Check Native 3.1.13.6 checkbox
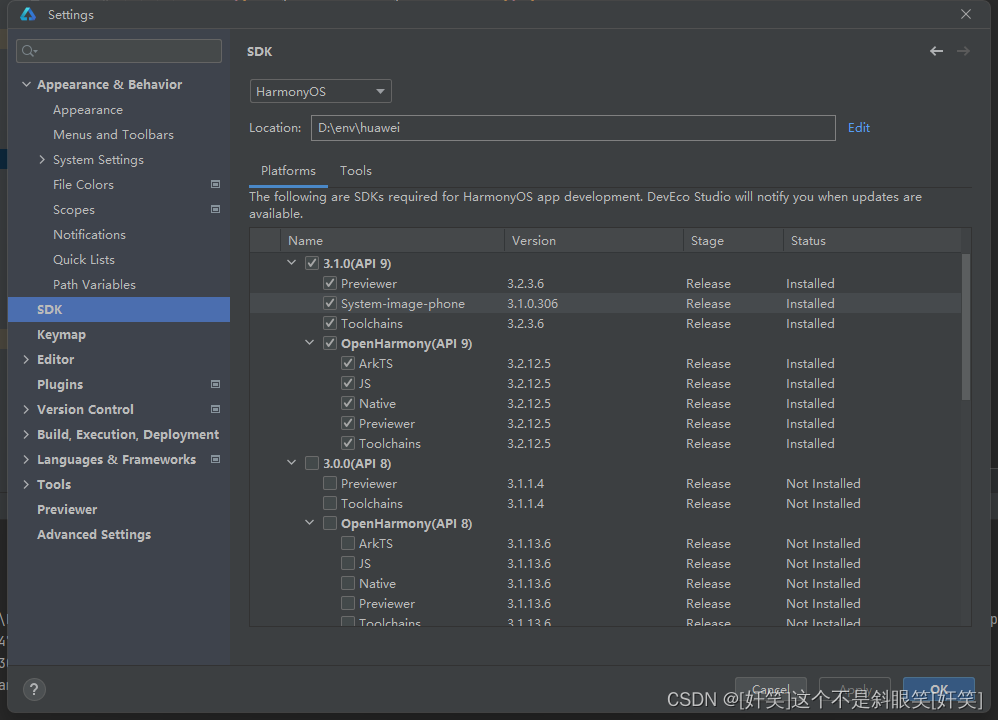This screenshot has width=998, height=720. (348, 583)
